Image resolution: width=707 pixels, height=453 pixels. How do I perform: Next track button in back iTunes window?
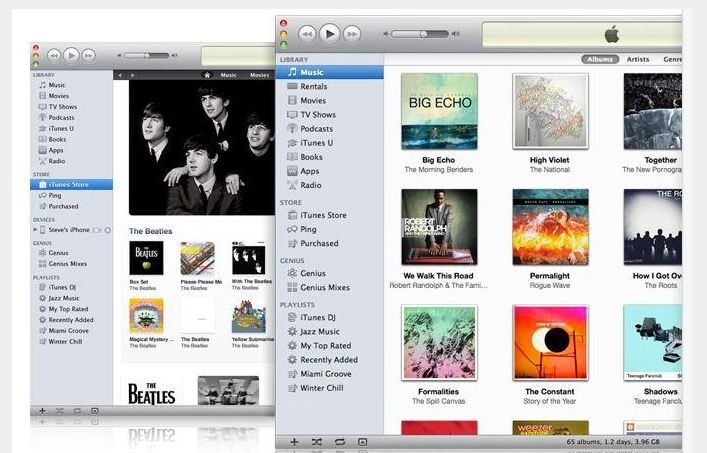[88, 55]
